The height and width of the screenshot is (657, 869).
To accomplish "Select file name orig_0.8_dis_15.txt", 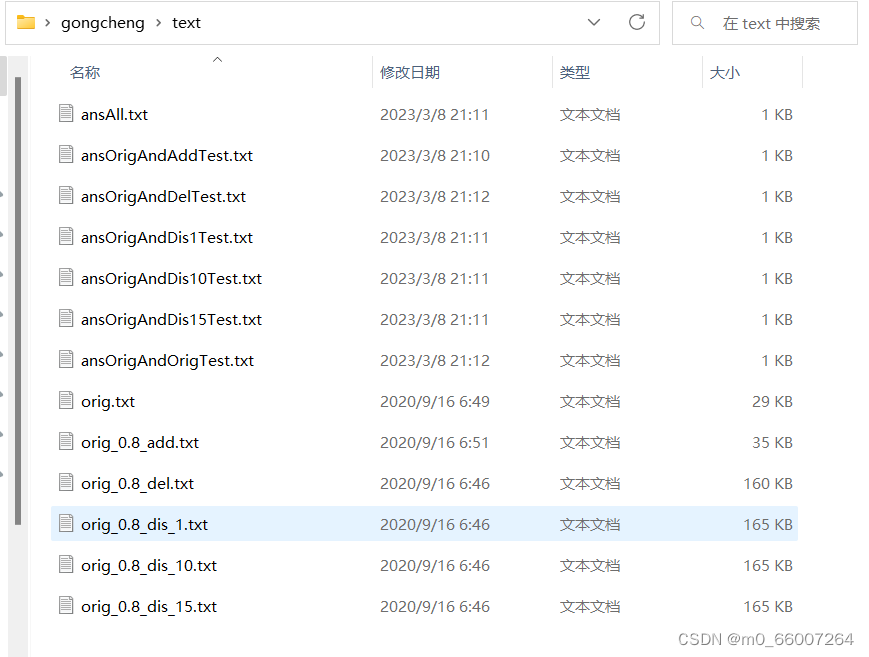I will tap(149, 607).
